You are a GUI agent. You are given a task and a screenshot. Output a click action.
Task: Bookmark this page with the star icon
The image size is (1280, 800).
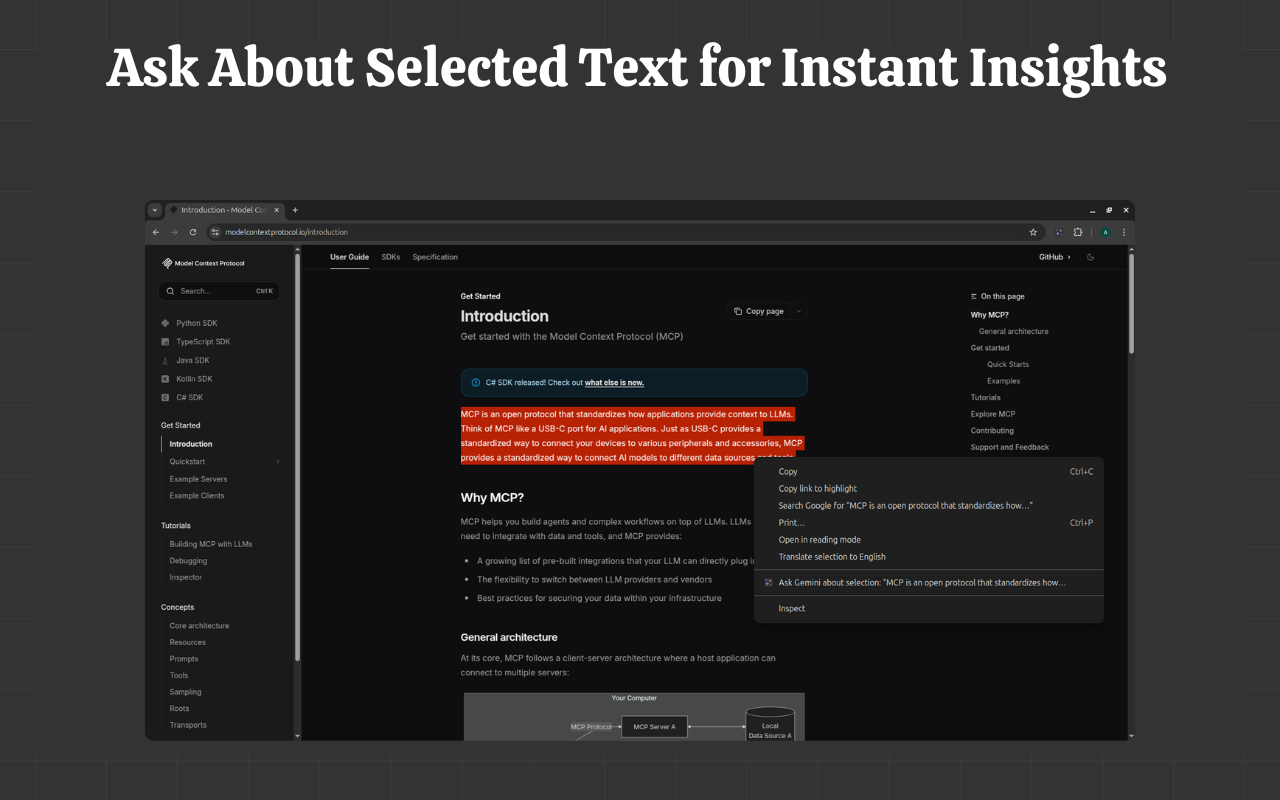click(x=1033, y=232)
